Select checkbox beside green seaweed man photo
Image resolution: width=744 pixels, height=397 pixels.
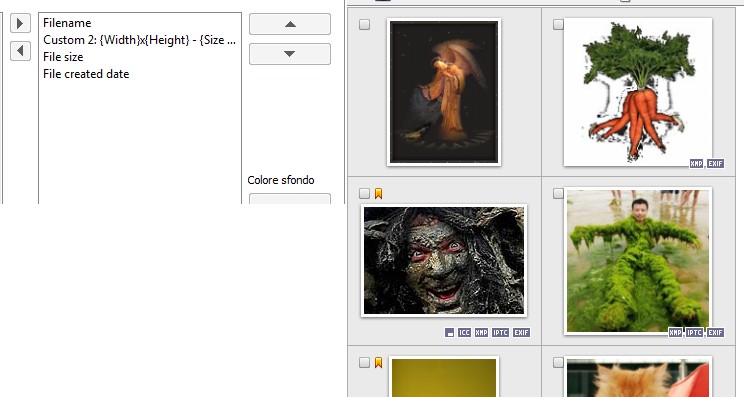(558, 193)
